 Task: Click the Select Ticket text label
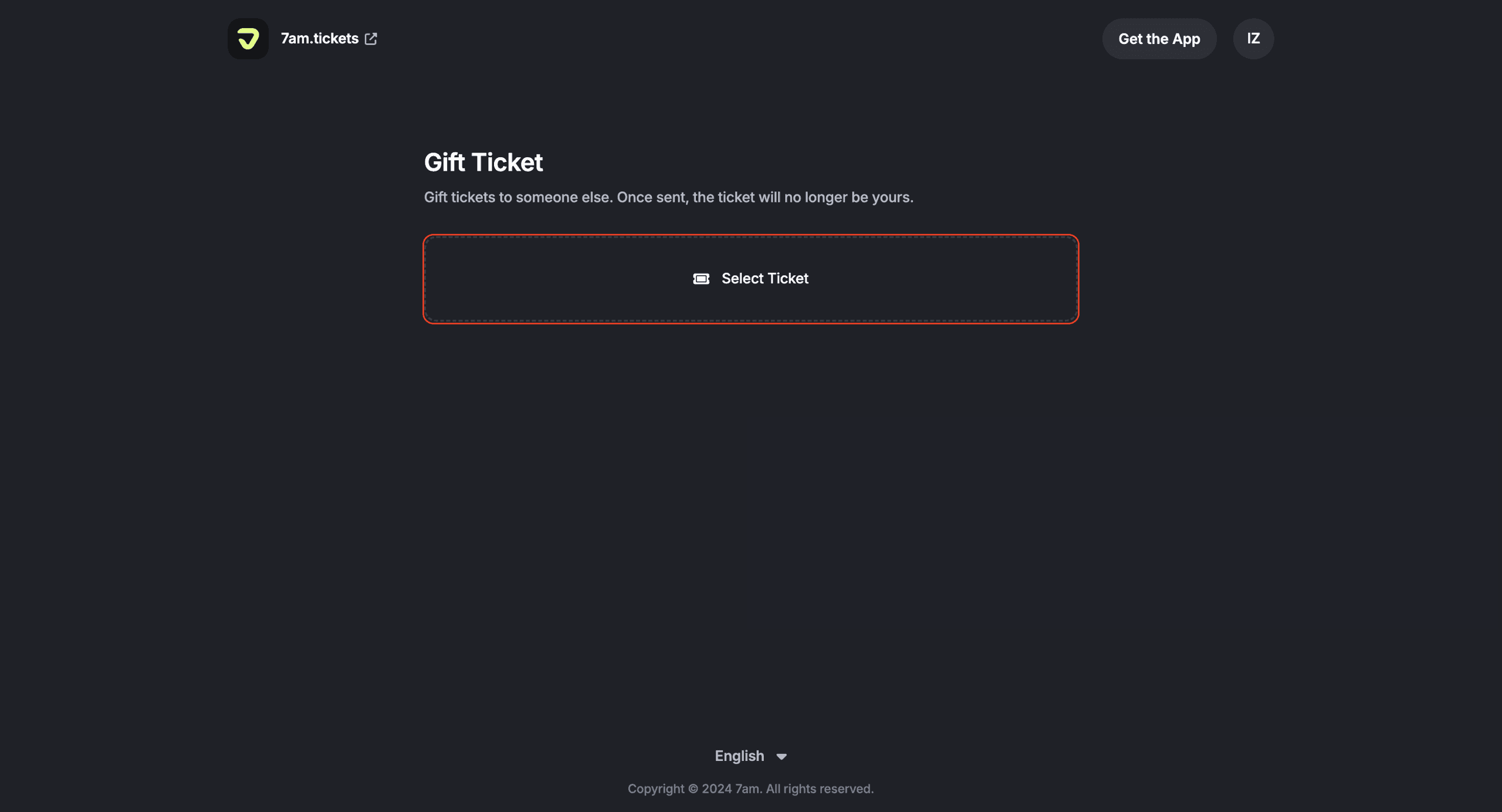pyautogui.click(x=764, y=279)
